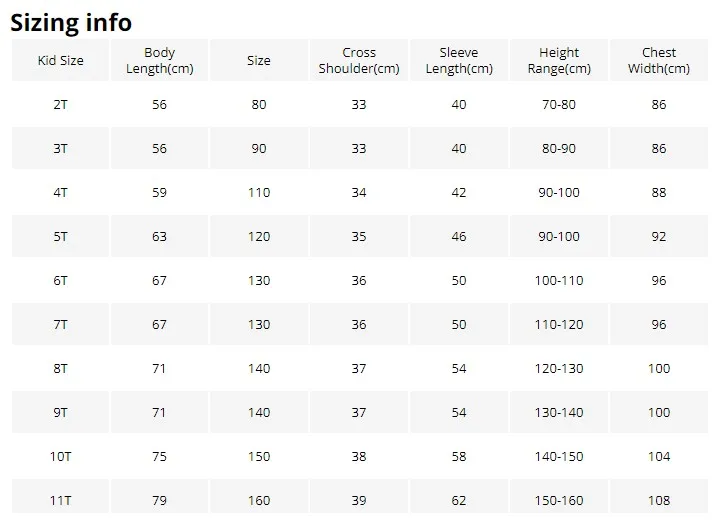Click the 150-160 height range value
This screenshot has width=721, height=530.
coord(559,500)
